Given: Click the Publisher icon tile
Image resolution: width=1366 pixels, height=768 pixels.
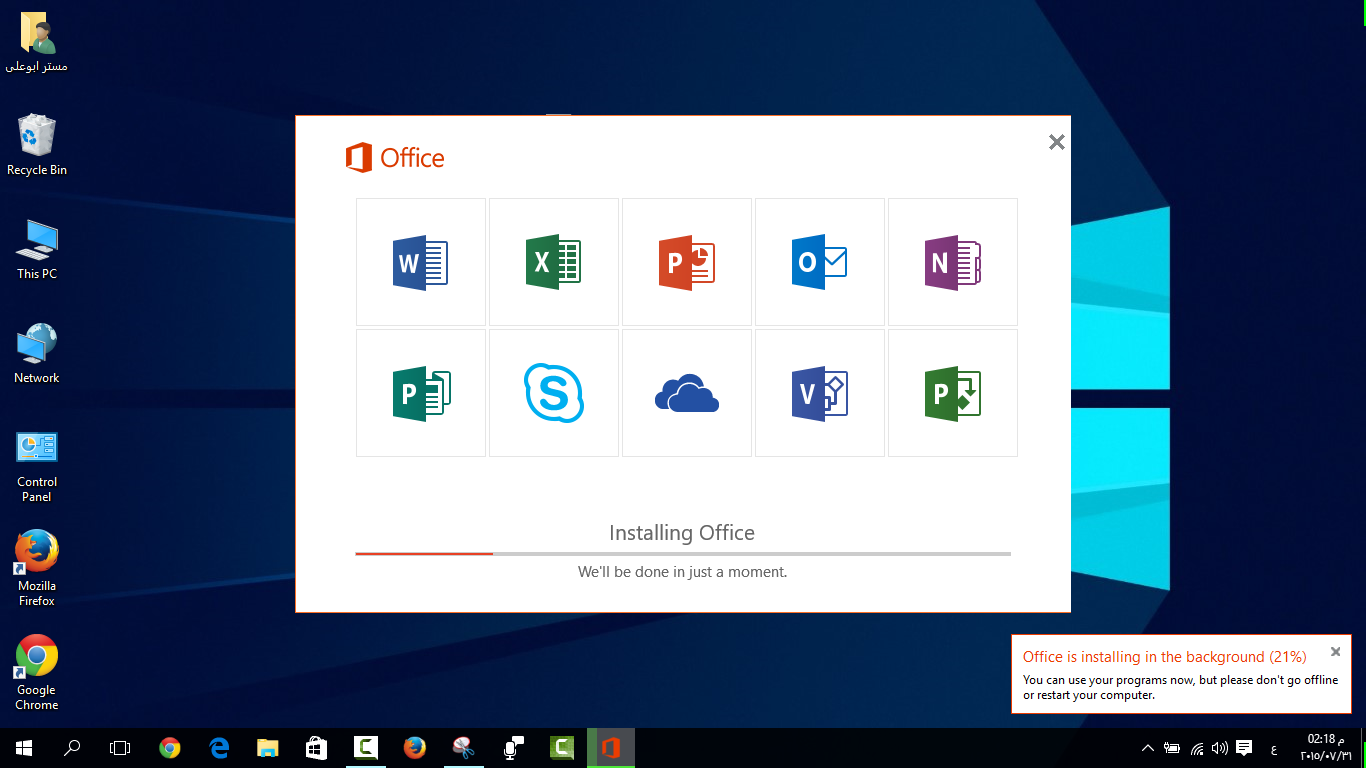Looking at the screenshot, I should 421,393.
